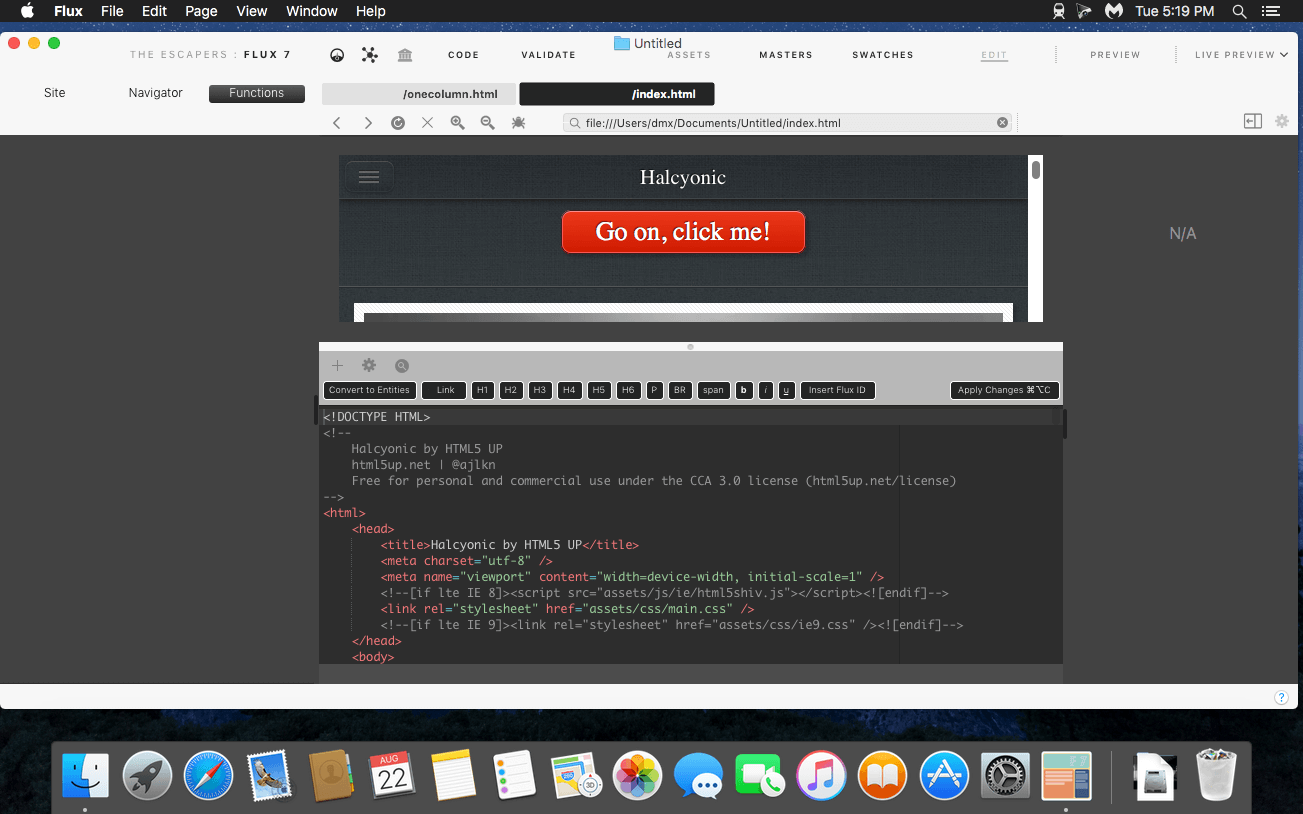Open the Window menu

(312, 11)
